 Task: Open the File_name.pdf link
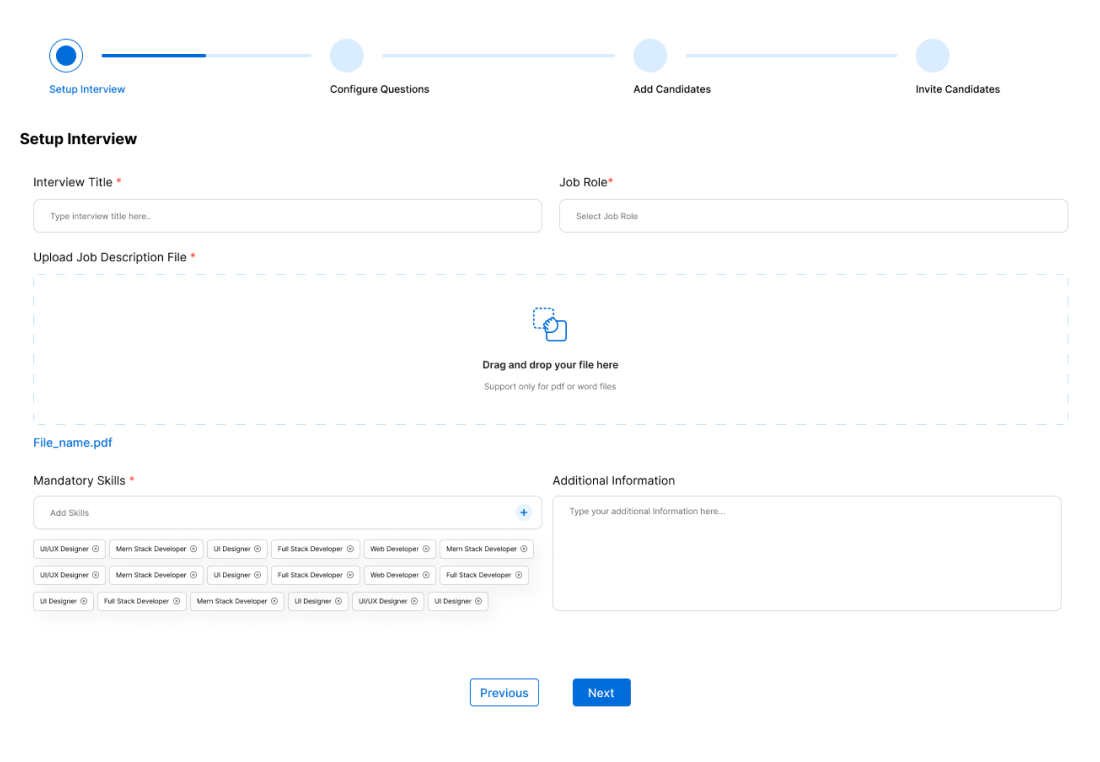click(x=73, y=443)
